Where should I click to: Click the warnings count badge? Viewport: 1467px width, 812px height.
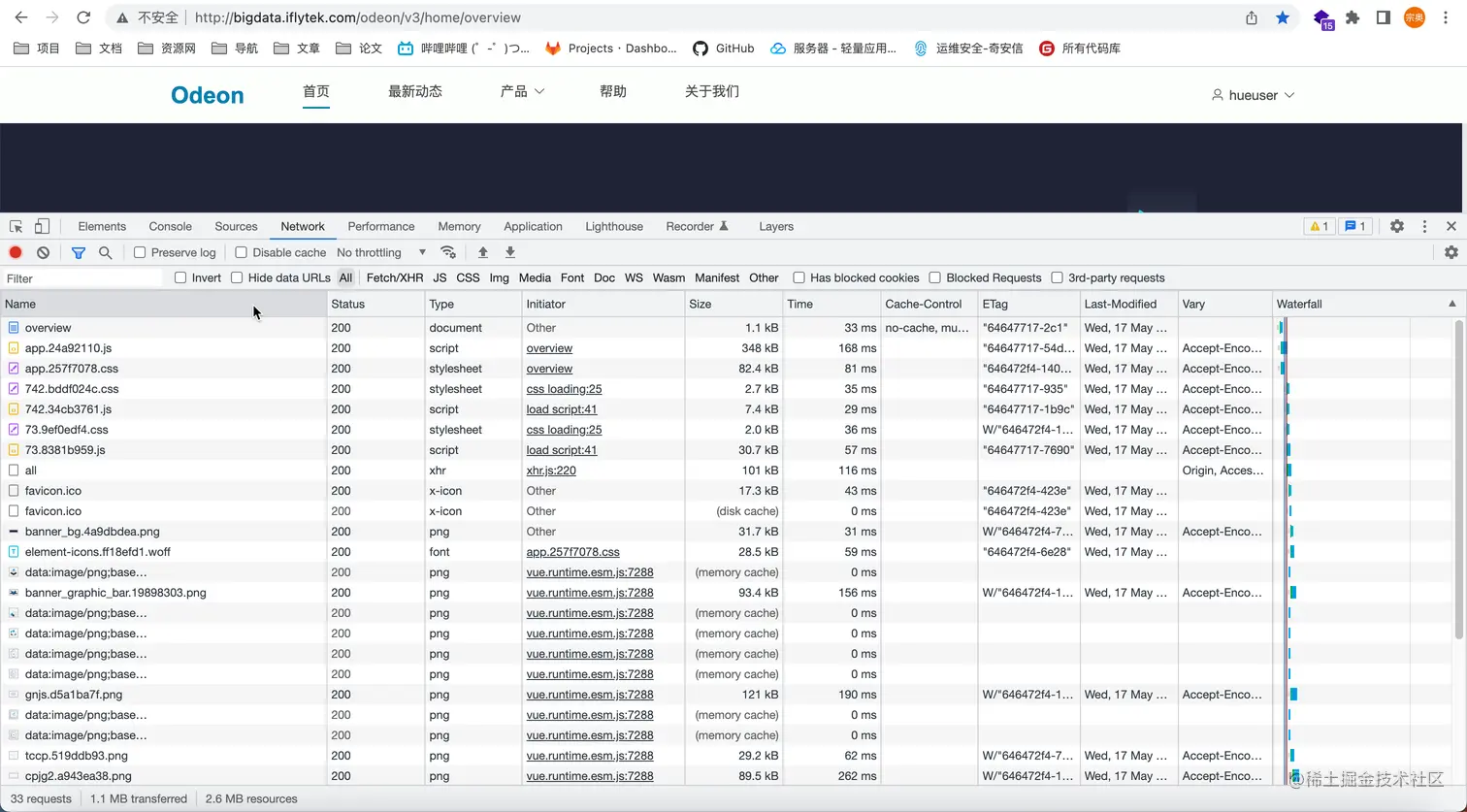(x=1319, y=226)
